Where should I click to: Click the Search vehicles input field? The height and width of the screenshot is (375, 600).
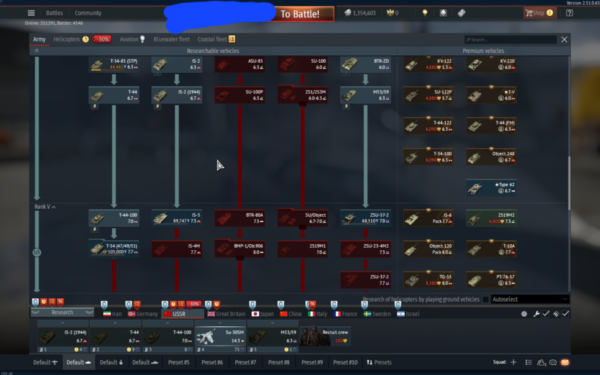(x=510, y=39)
